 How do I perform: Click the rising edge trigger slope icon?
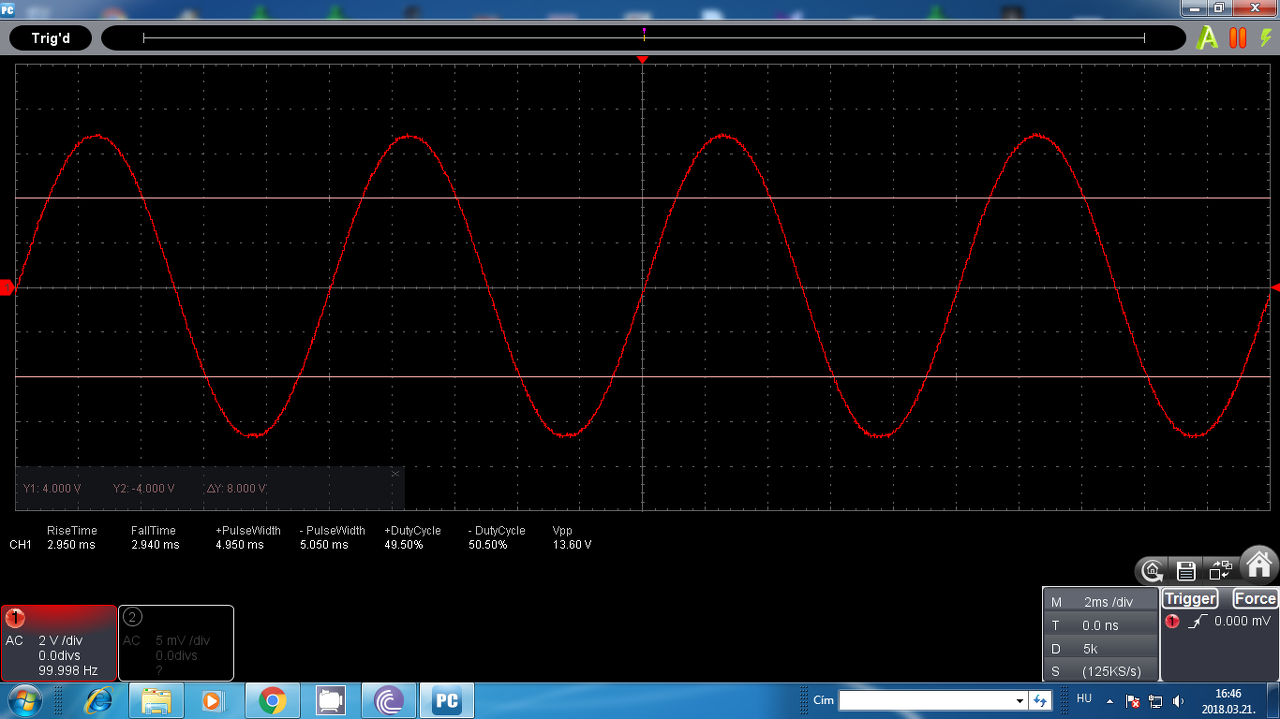1197,621
